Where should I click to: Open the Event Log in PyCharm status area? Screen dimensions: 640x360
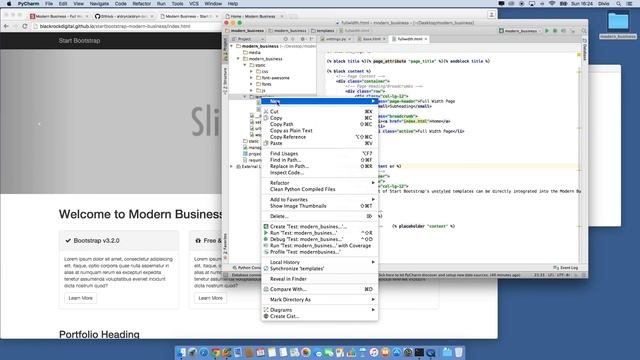pos(566,268)
